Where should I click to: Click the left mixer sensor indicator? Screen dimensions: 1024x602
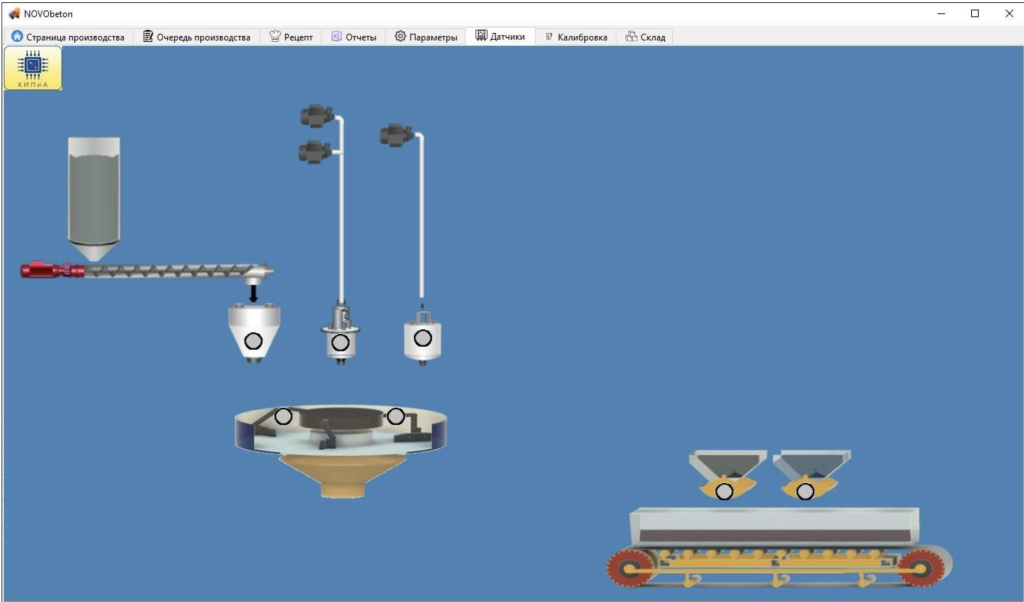point(284,416)
